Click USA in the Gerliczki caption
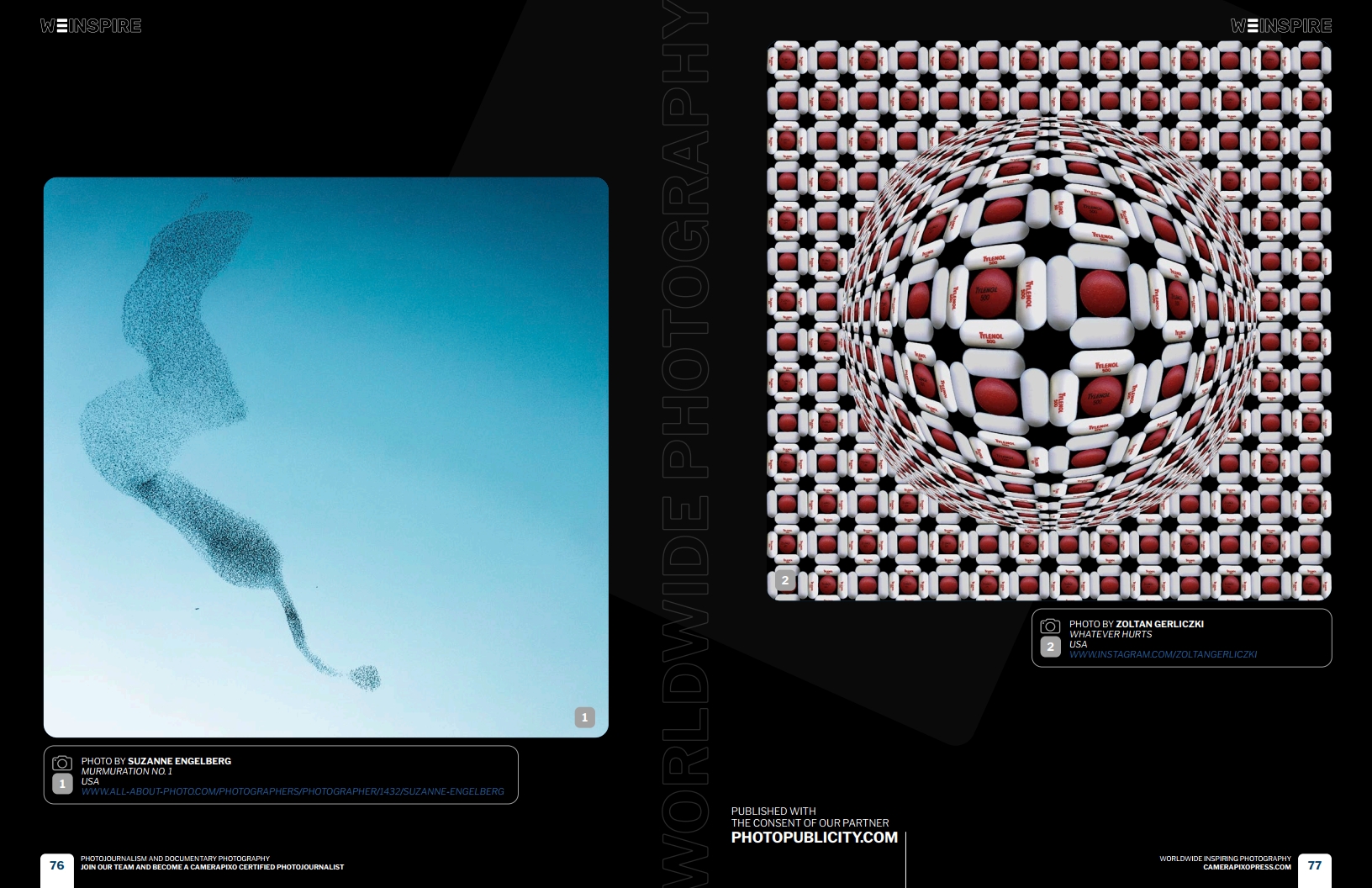The image size is (1372, 888). click(1078, 644)
